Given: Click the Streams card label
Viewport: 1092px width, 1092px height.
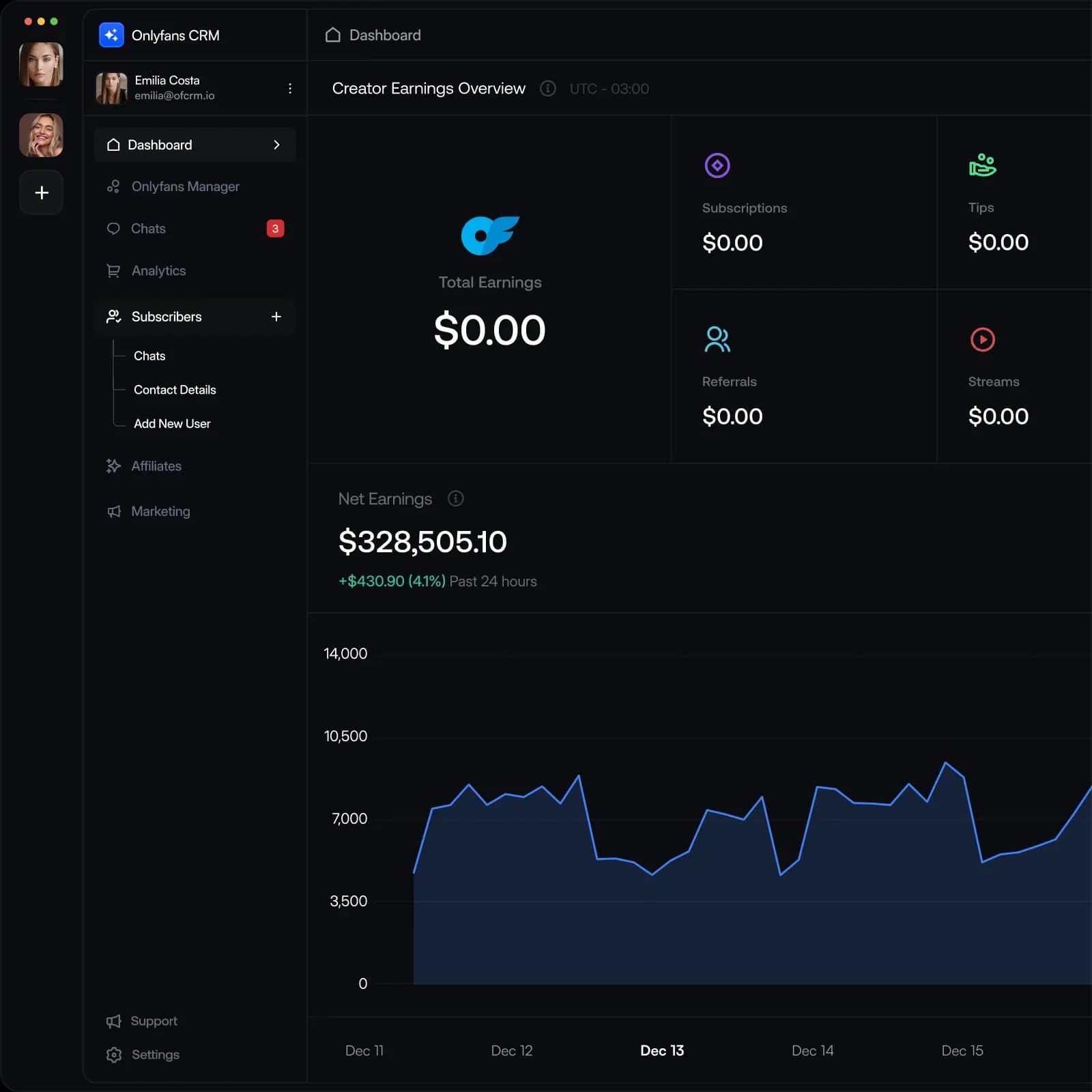Looking at the screenshot, I should pos(994,382).
